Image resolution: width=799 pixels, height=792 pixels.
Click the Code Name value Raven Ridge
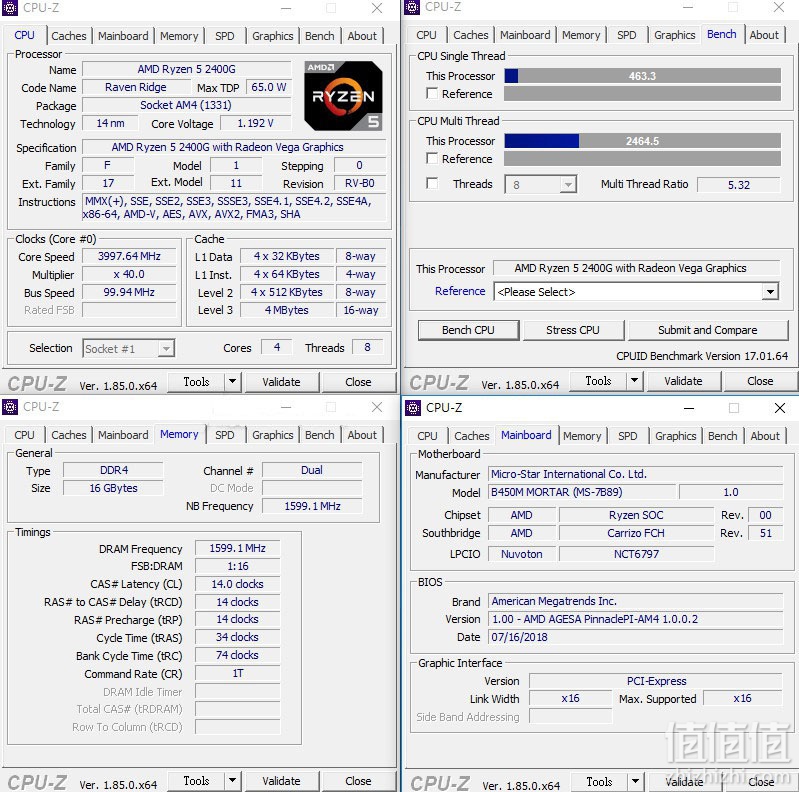136,87
